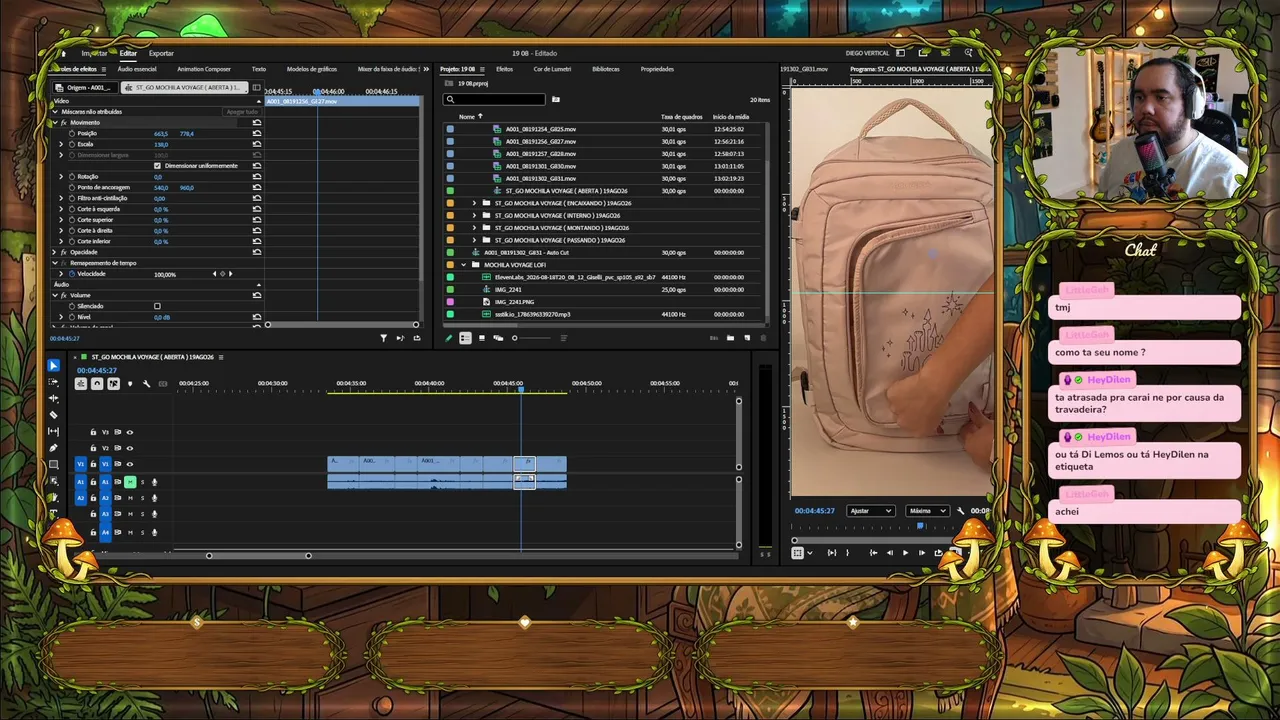Toggle animation stopwatch for Rotação

click(71, 176)
